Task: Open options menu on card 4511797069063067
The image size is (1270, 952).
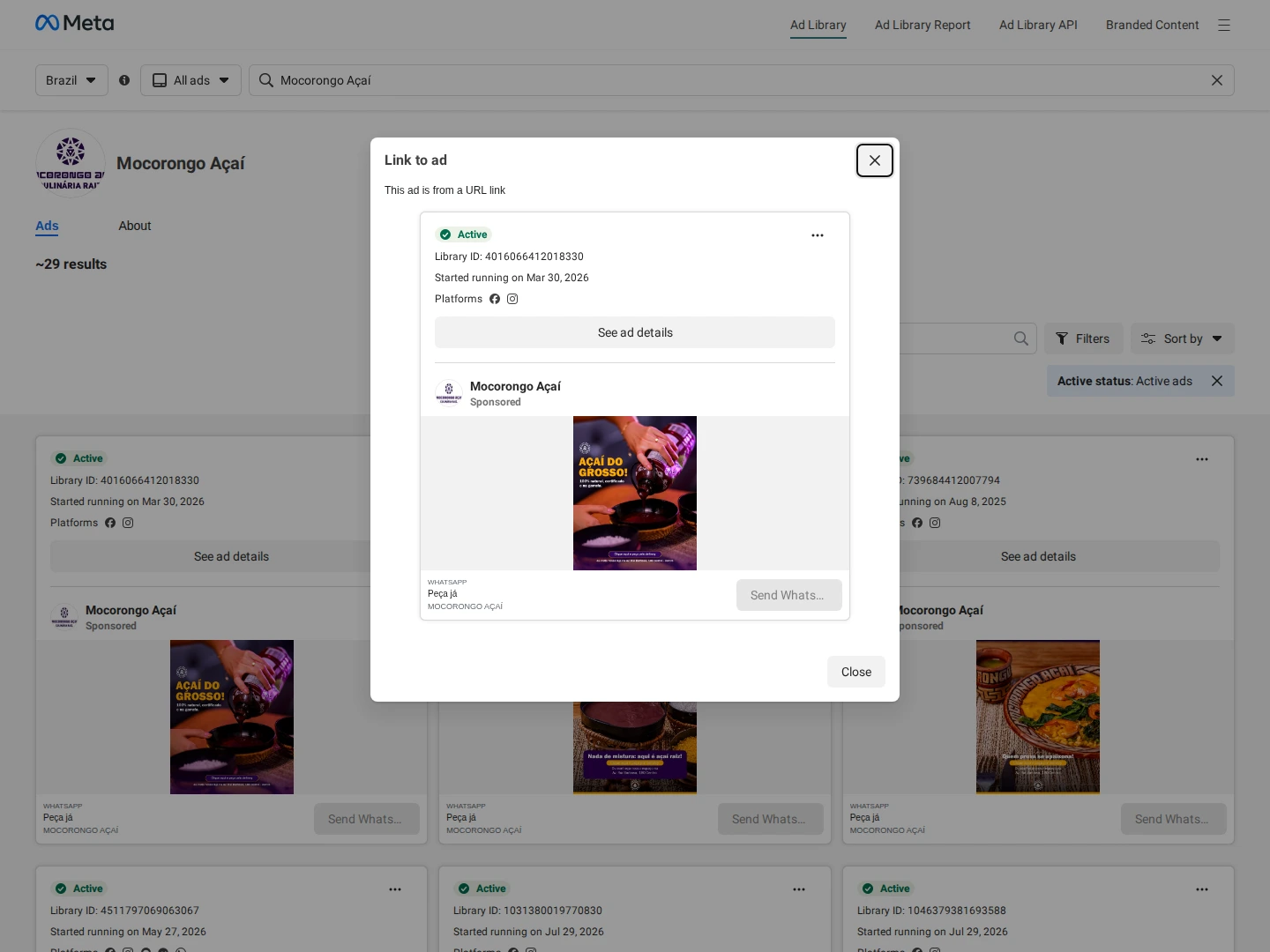Action: [395, 889]
